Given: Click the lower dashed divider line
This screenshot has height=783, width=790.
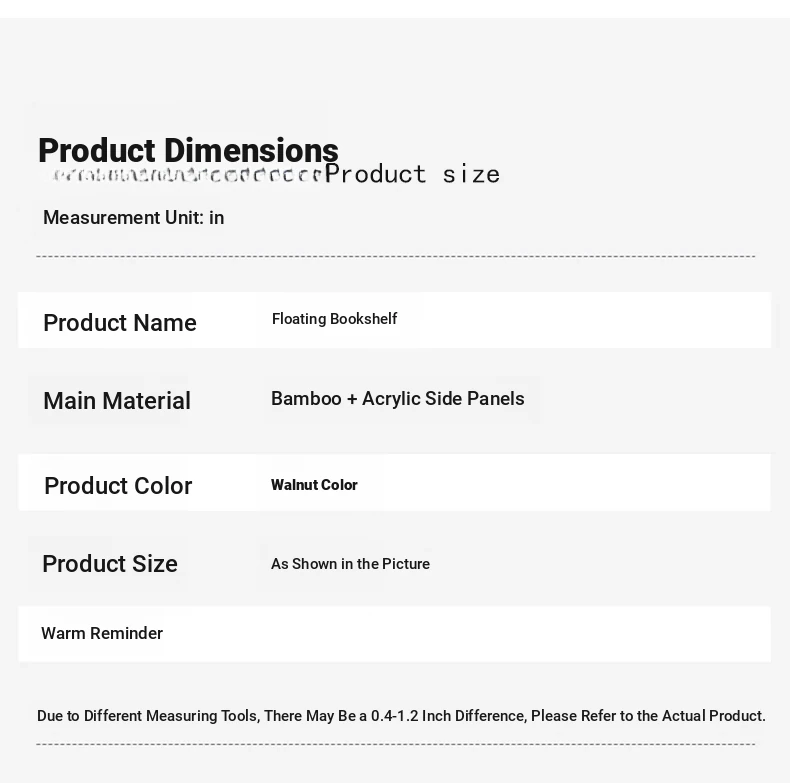Looking at the screenshot, I should pos(396,744).
